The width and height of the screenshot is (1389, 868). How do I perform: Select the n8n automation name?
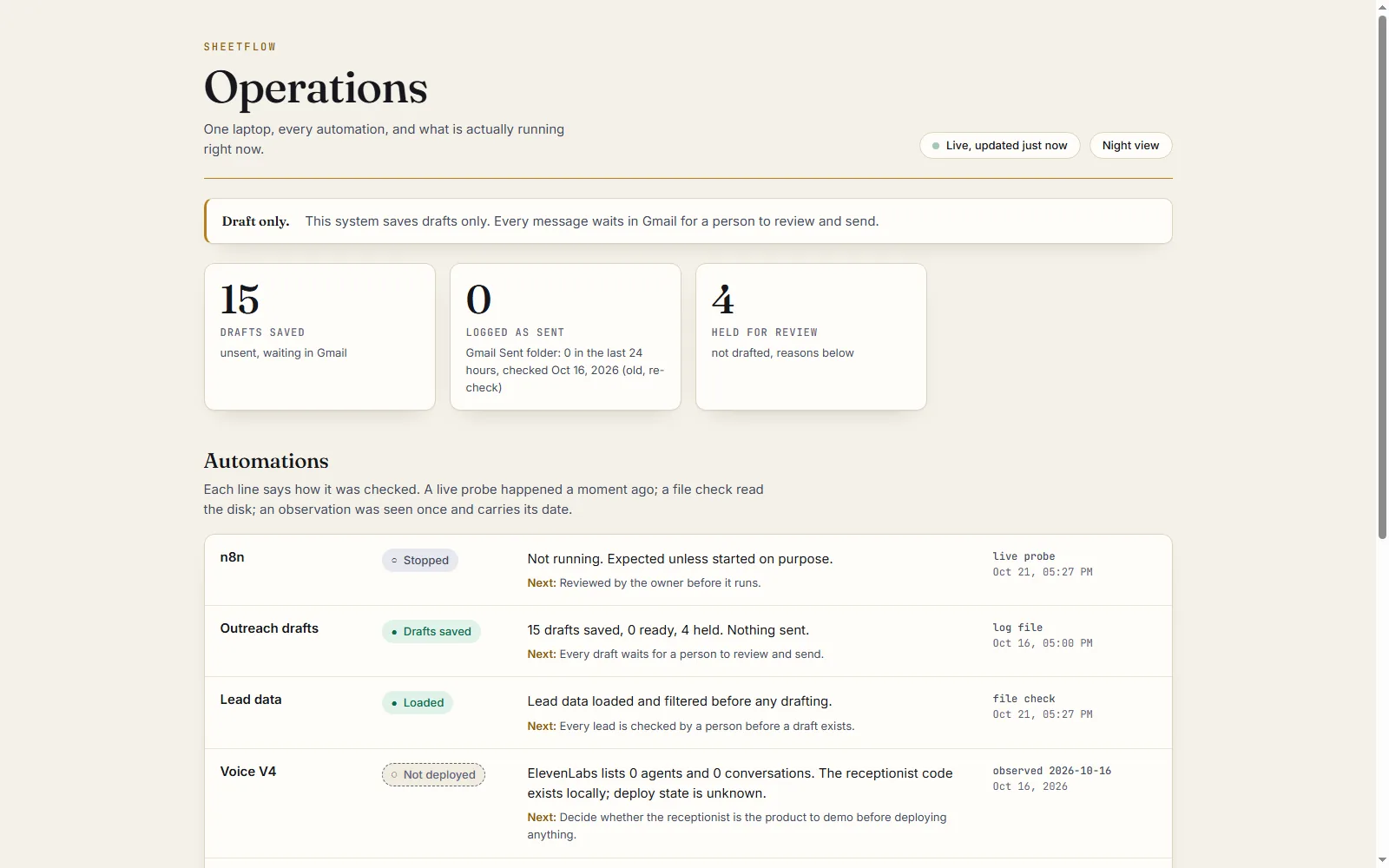point(233,557)
